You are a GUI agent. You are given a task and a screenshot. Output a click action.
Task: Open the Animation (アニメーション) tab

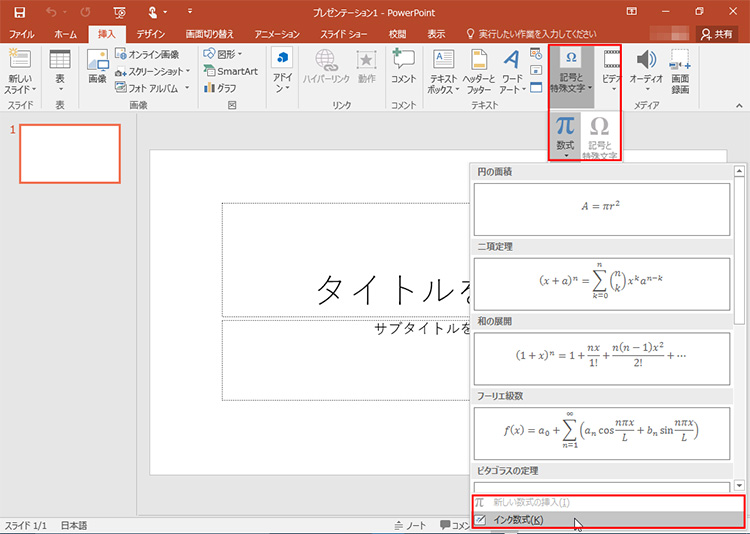point(277,34)
